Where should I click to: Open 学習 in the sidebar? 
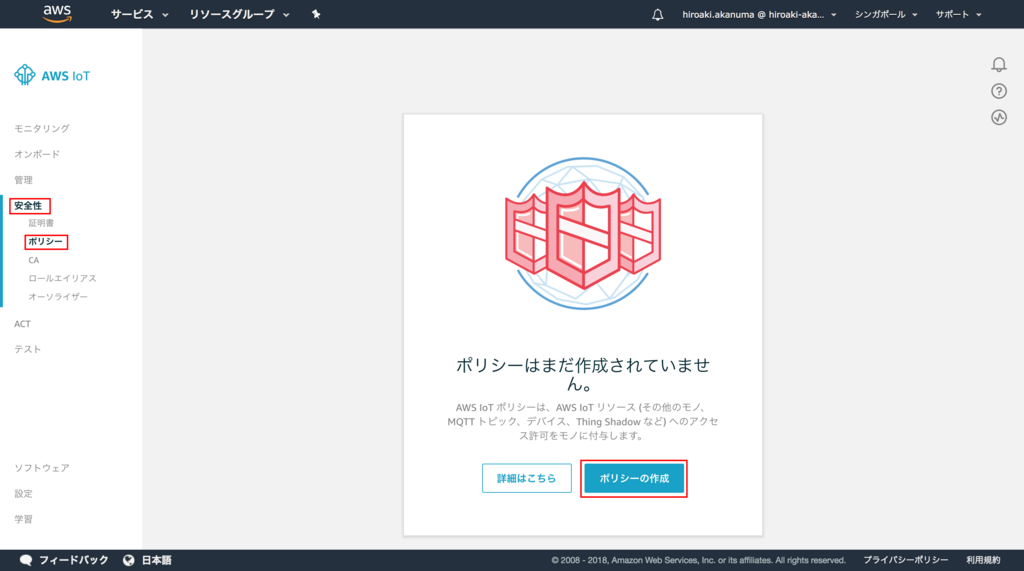click(x=24, y=519)
